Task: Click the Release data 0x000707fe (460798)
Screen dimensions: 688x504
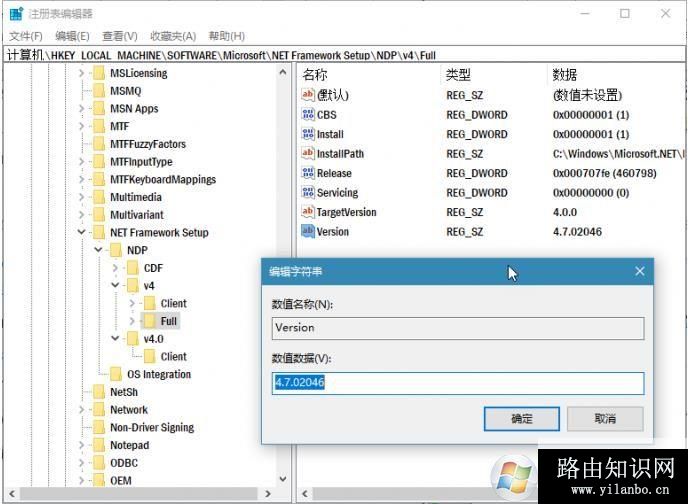Action: point(605,173)
